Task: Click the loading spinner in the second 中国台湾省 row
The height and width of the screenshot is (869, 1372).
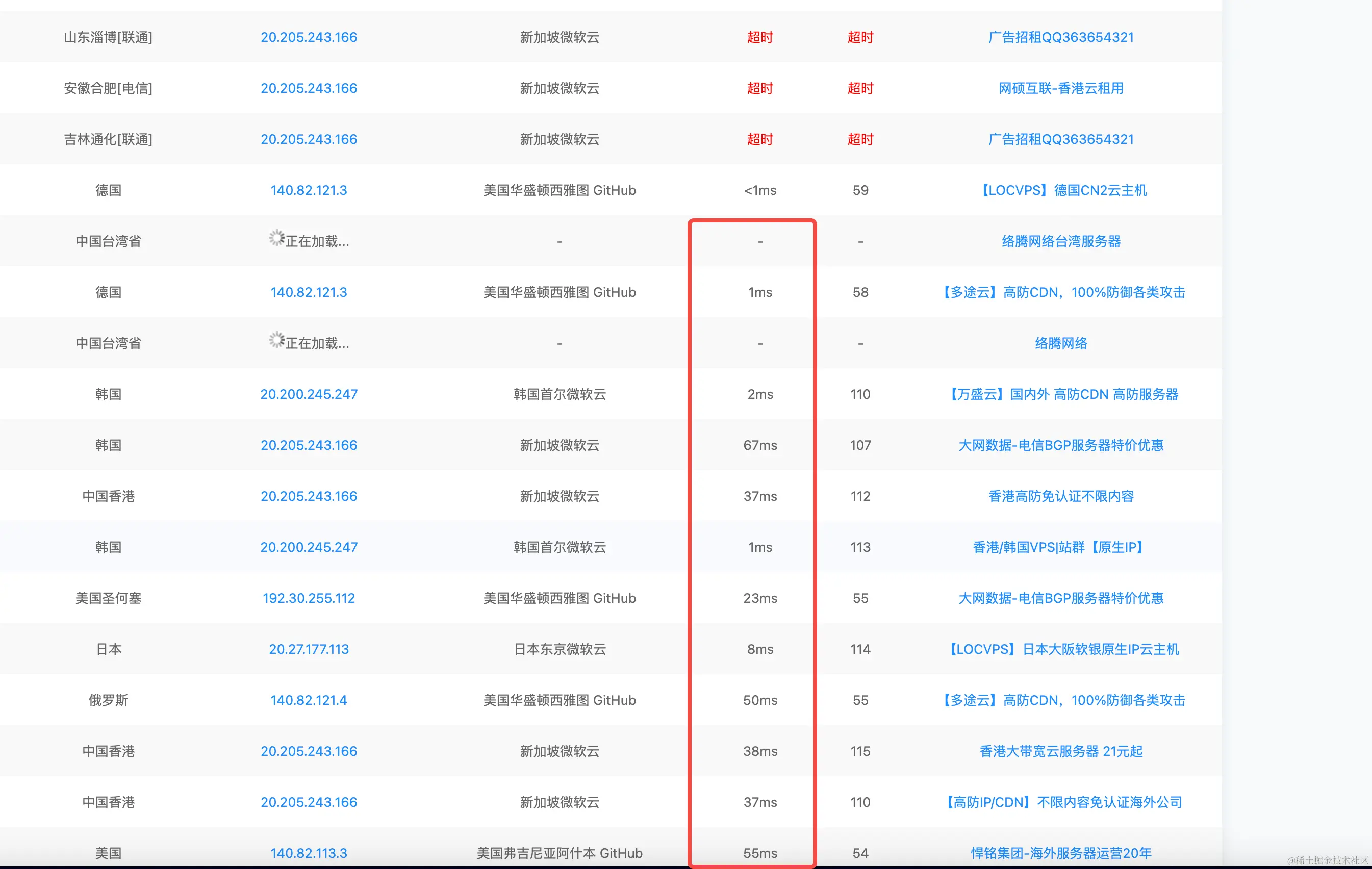Action: (276, 340)
